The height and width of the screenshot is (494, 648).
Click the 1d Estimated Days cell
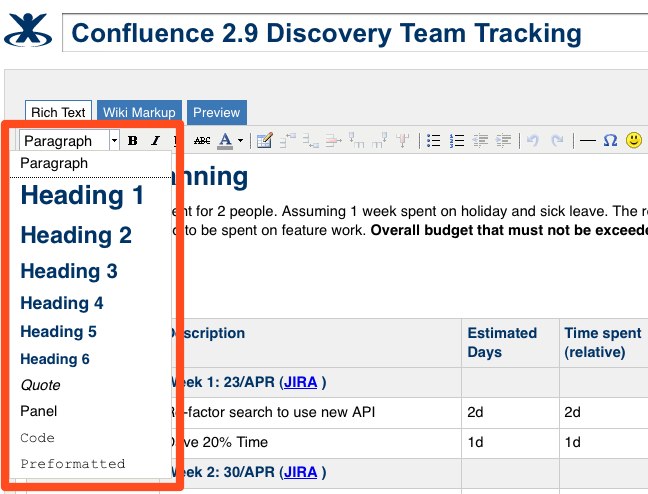pos(510,442)
